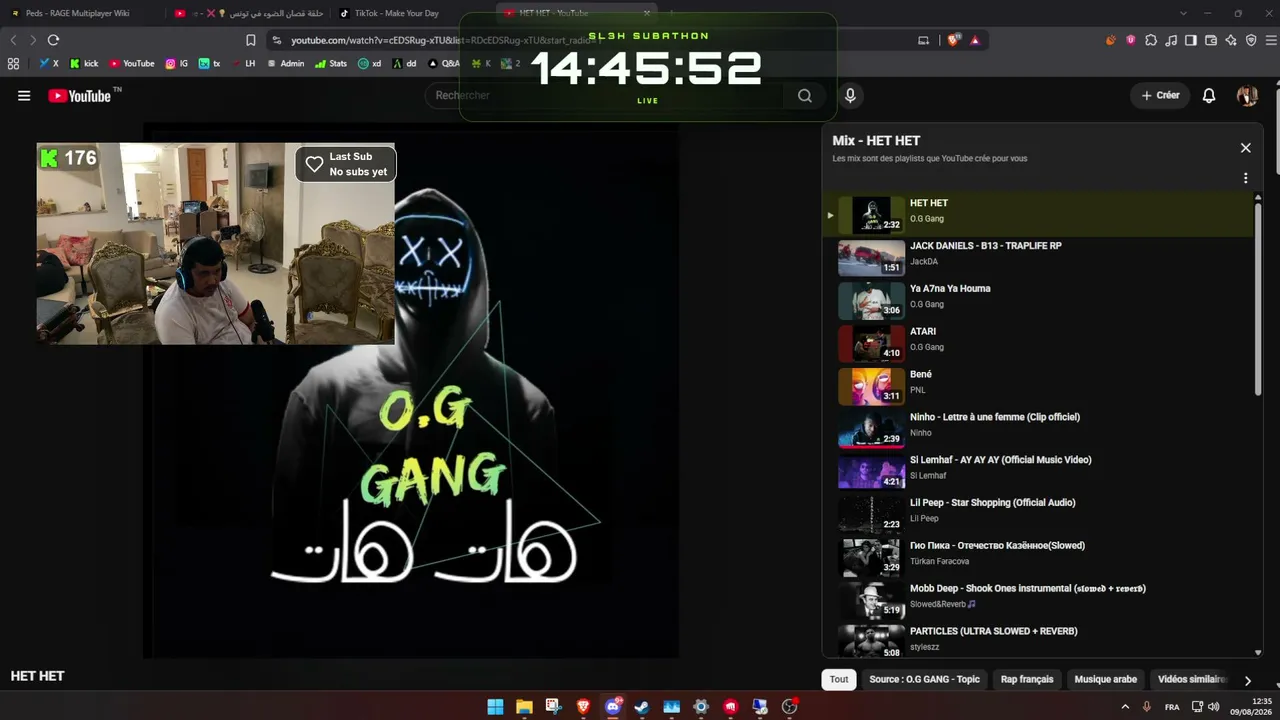This screenshot has width=1280, height=720.
Task: Open the browser extensions puzzle icon
Action: (x=1151, y=40)
